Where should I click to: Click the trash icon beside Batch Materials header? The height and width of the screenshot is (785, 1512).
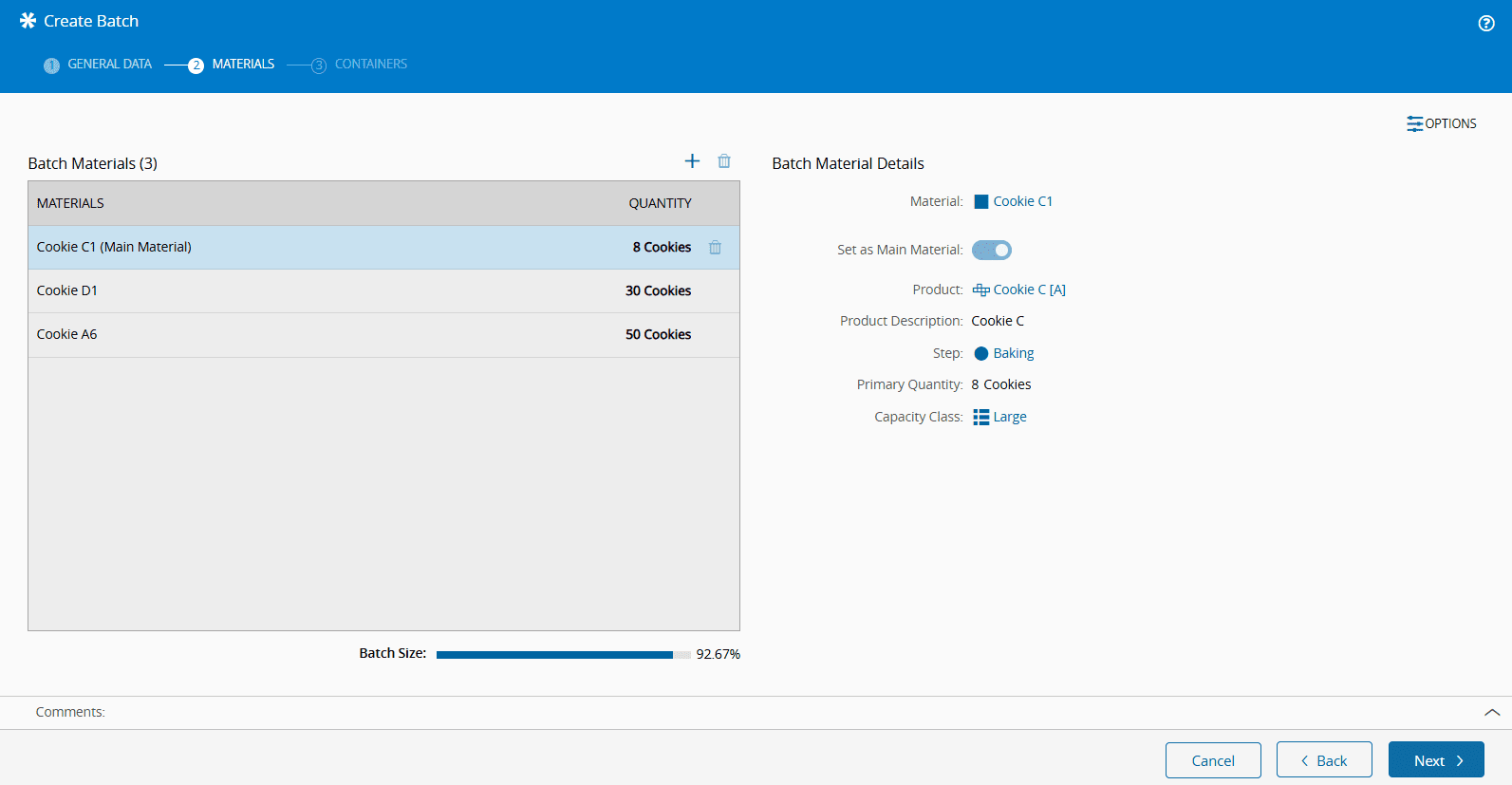[x=724, y=161]
